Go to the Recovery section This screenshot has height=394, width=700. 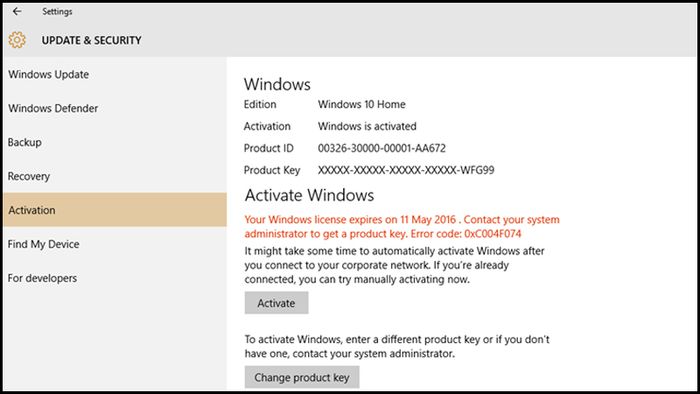115,176
